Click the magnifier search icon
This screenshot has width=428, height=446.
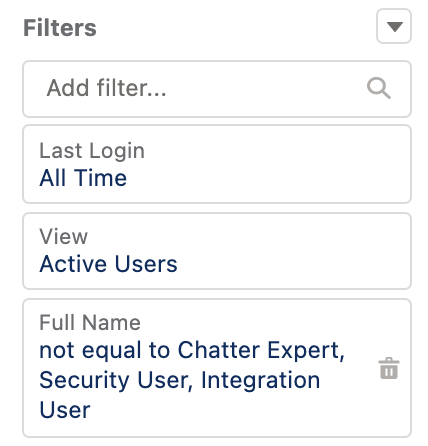(379, 88)
